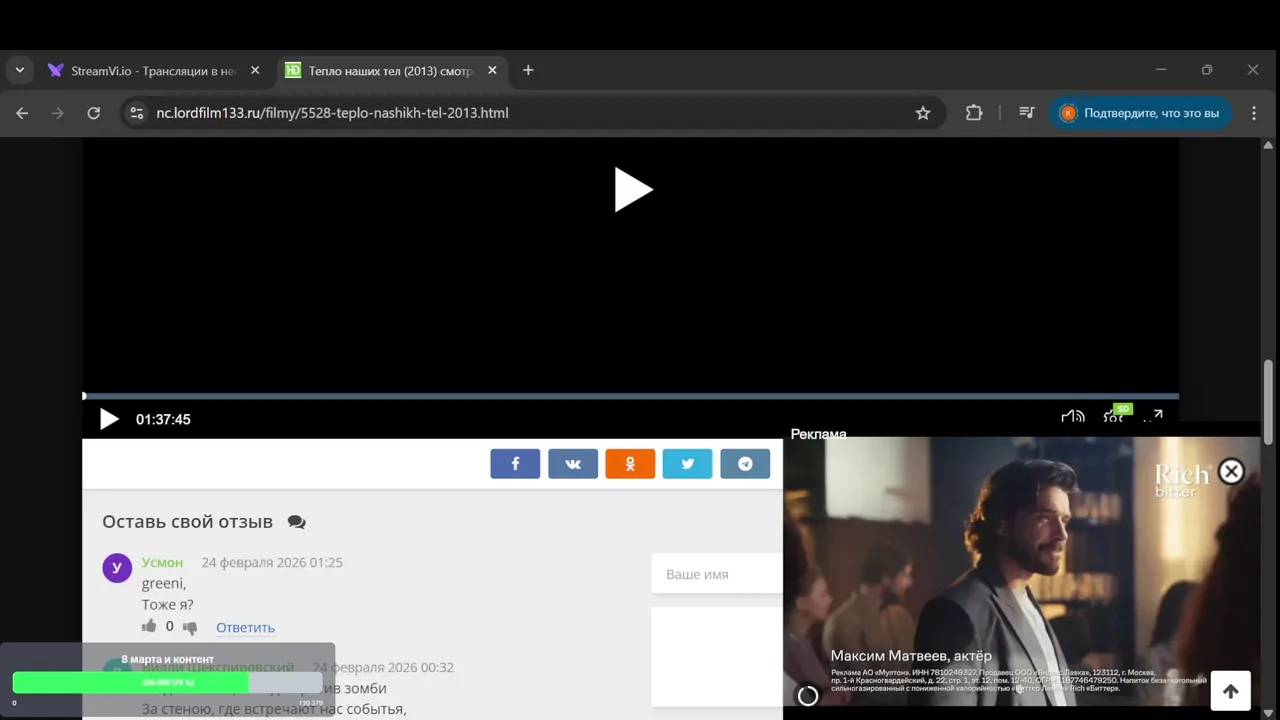Click the scrollbar up arrow
1280x720 pixels.
point(1268,146)
